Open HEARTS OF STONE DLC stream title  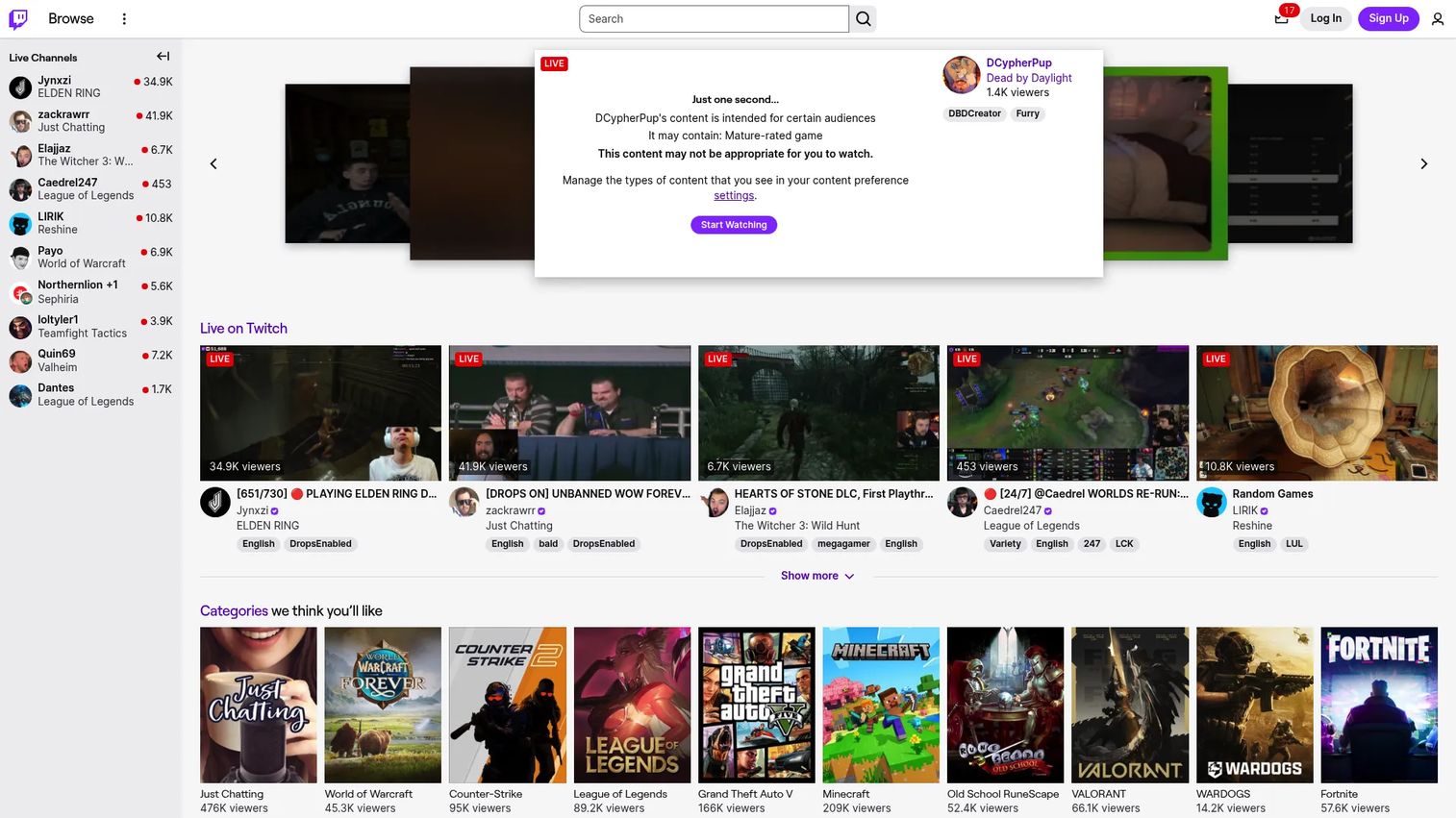(834, 494)
